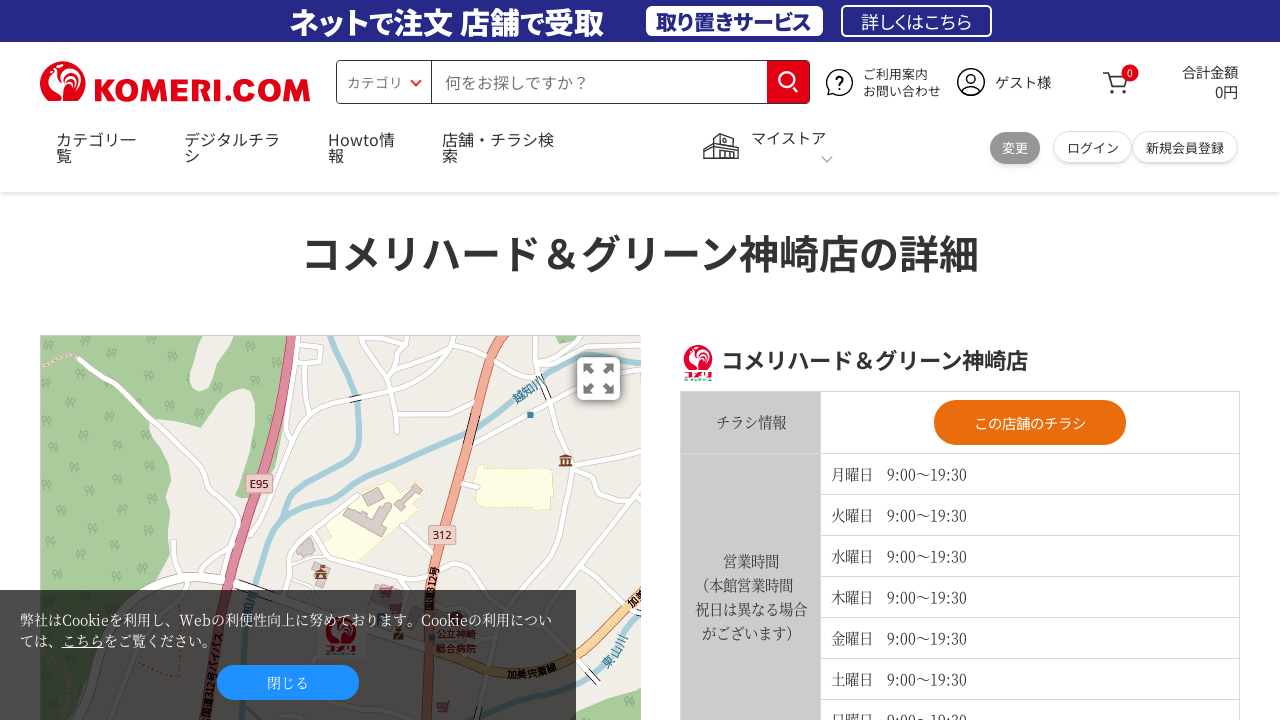This screenshot has height=720, width=1280.
Task: Click the red search magnifier button
Action: (x=788, y=82)
